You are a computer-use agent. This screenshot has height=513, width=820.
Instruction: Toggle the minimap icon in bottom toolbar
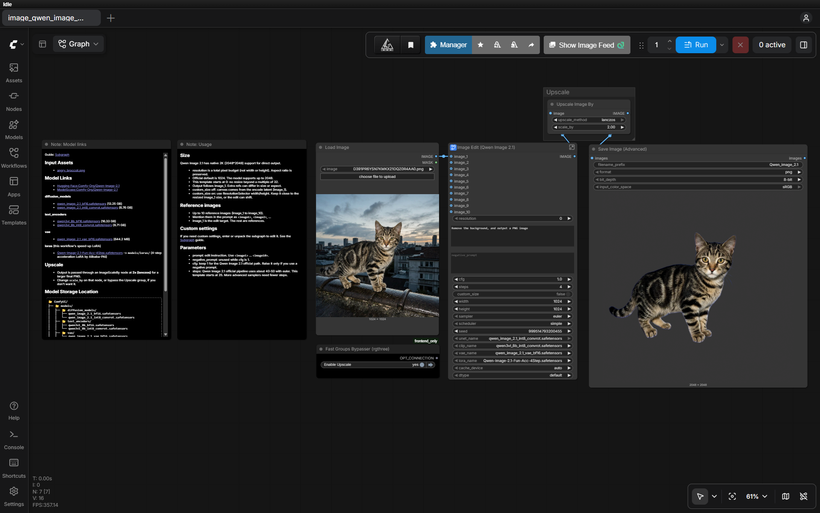785,496
